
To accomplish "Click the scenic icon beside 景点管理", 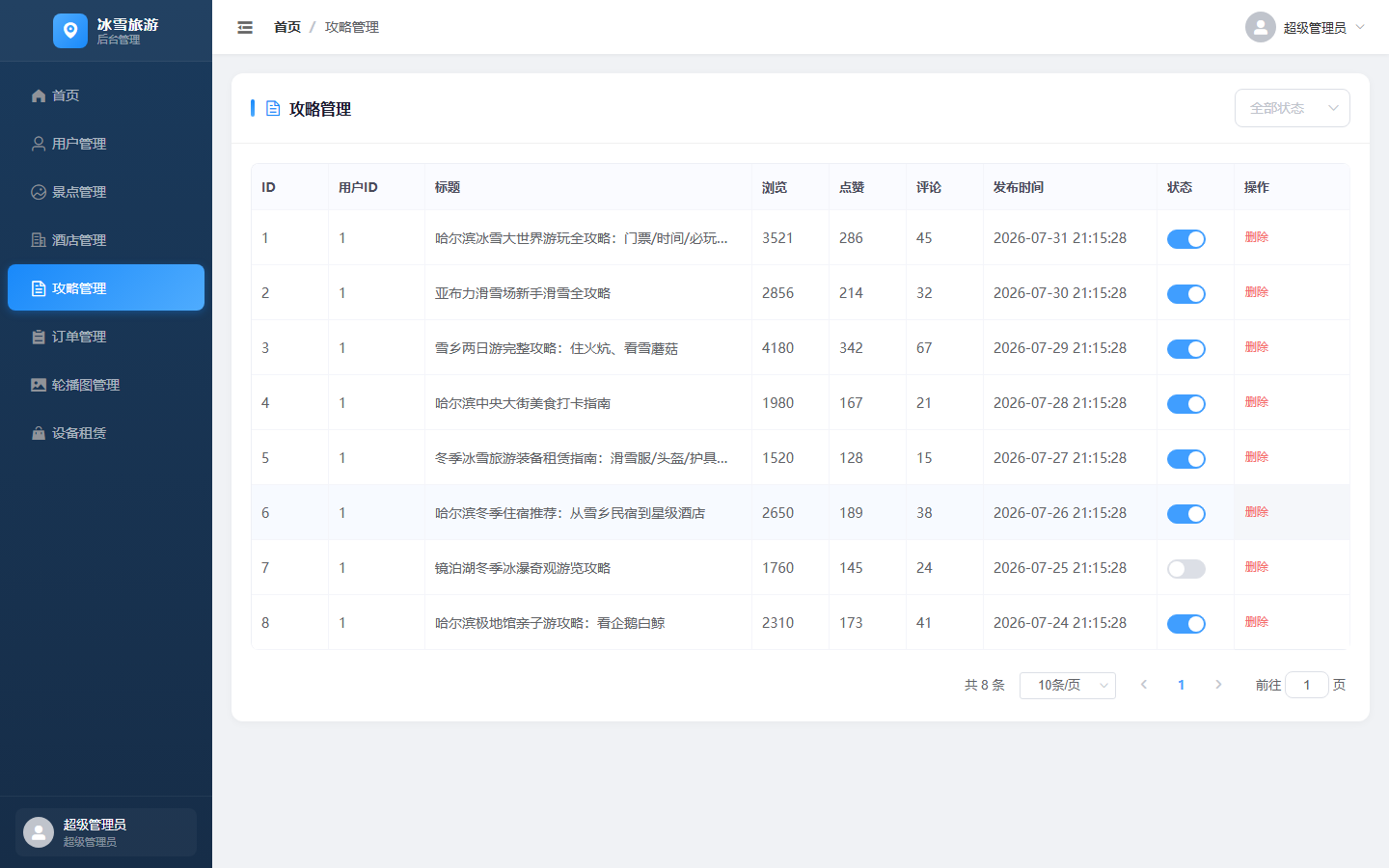I will pos(39,192).
